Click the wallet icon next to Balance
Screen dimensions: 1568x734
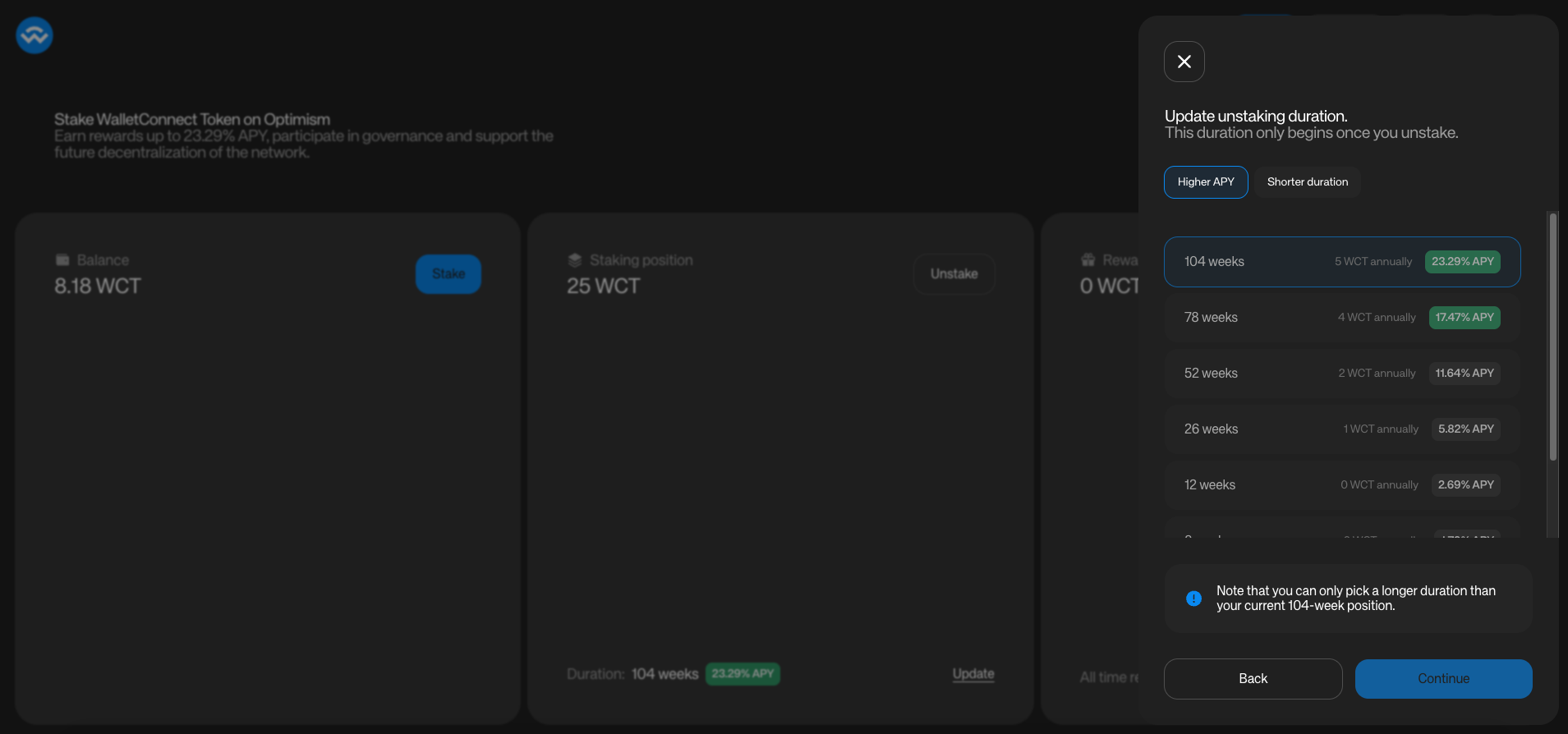(62, 260)
